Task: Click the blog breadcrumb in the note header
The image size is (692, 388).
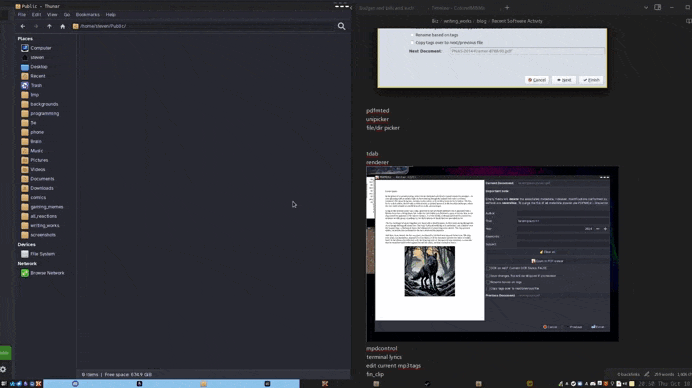Action: 481,21
